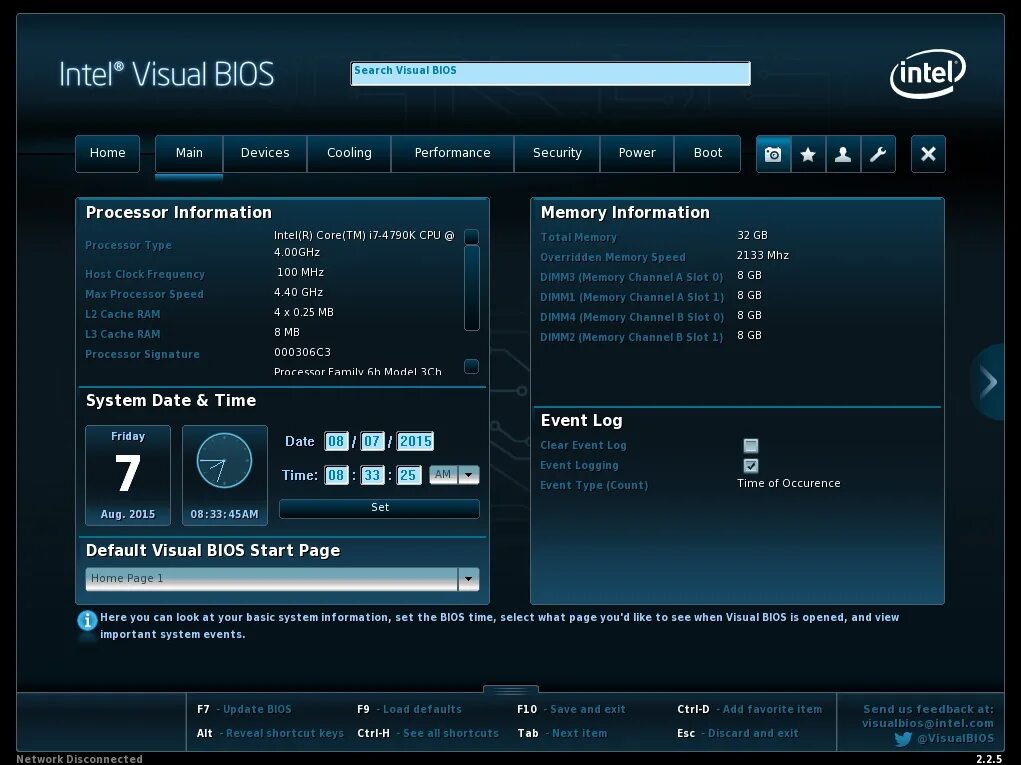Go to next page with right chevron
Image resolution: width=1021 pixels, height=765 pixels.
point(989,382)
